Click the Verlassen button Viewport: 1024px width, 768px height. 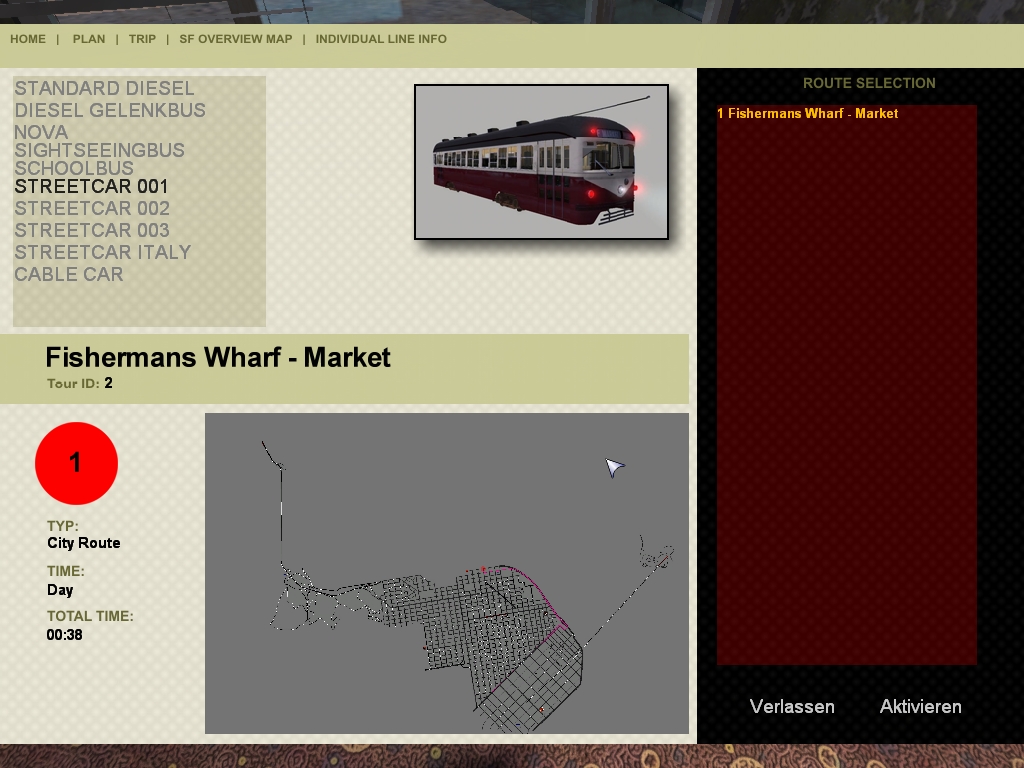coord(792,707)
